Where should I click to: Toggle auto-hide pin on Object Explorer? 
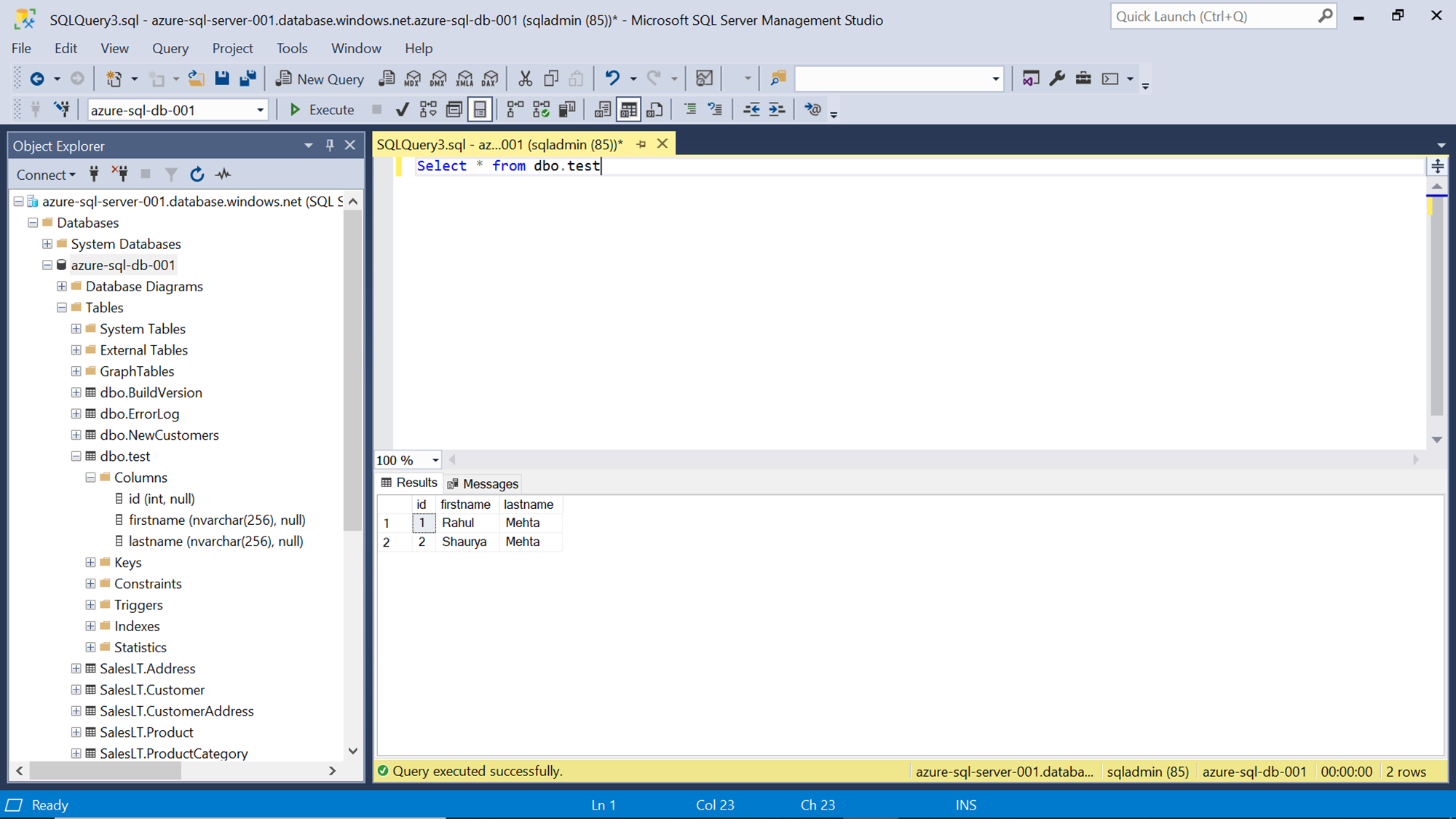[x=330, y=146]
